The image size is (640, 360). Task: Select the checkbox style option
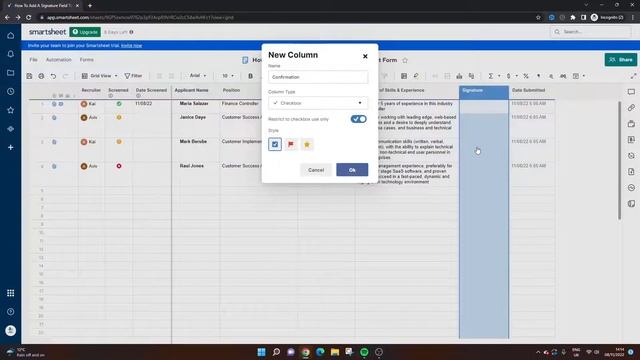tap(275, 144)
